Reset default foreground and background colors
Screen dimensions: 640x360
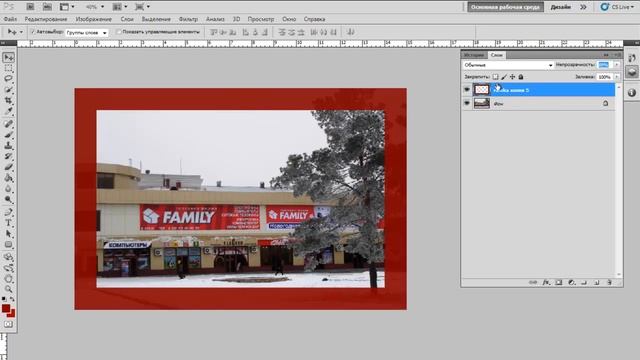point(4,299)
